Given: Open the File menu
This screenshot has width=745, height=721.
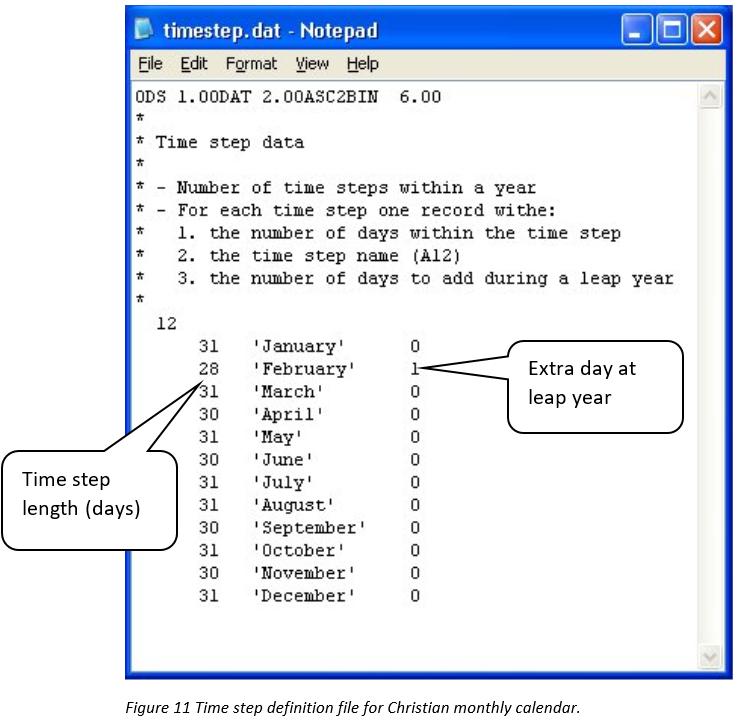Looking at the screenshot, I should click(150, 64).
